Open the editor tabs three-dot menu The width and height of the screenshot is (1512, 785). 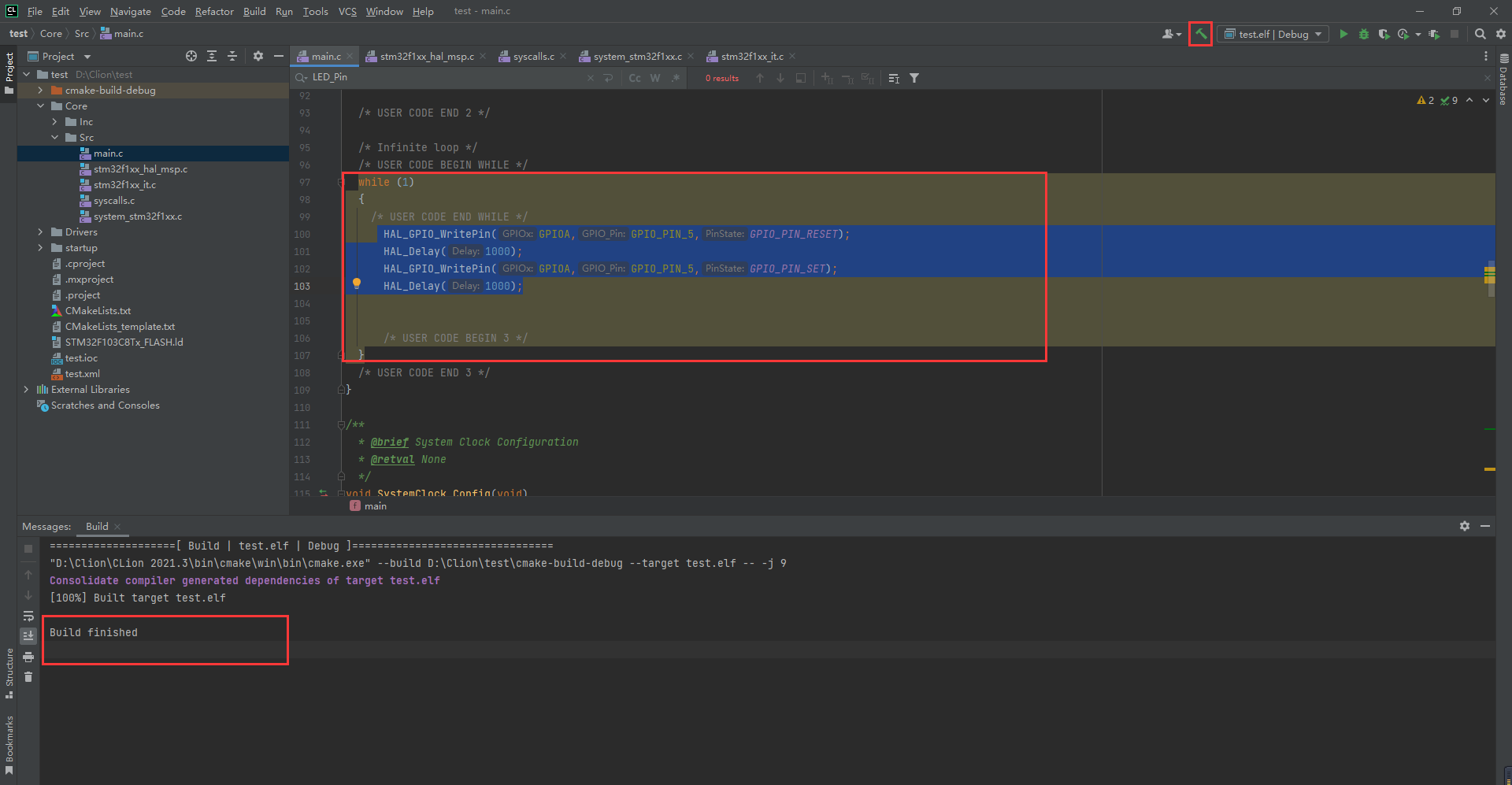(x=1486, y=56)
